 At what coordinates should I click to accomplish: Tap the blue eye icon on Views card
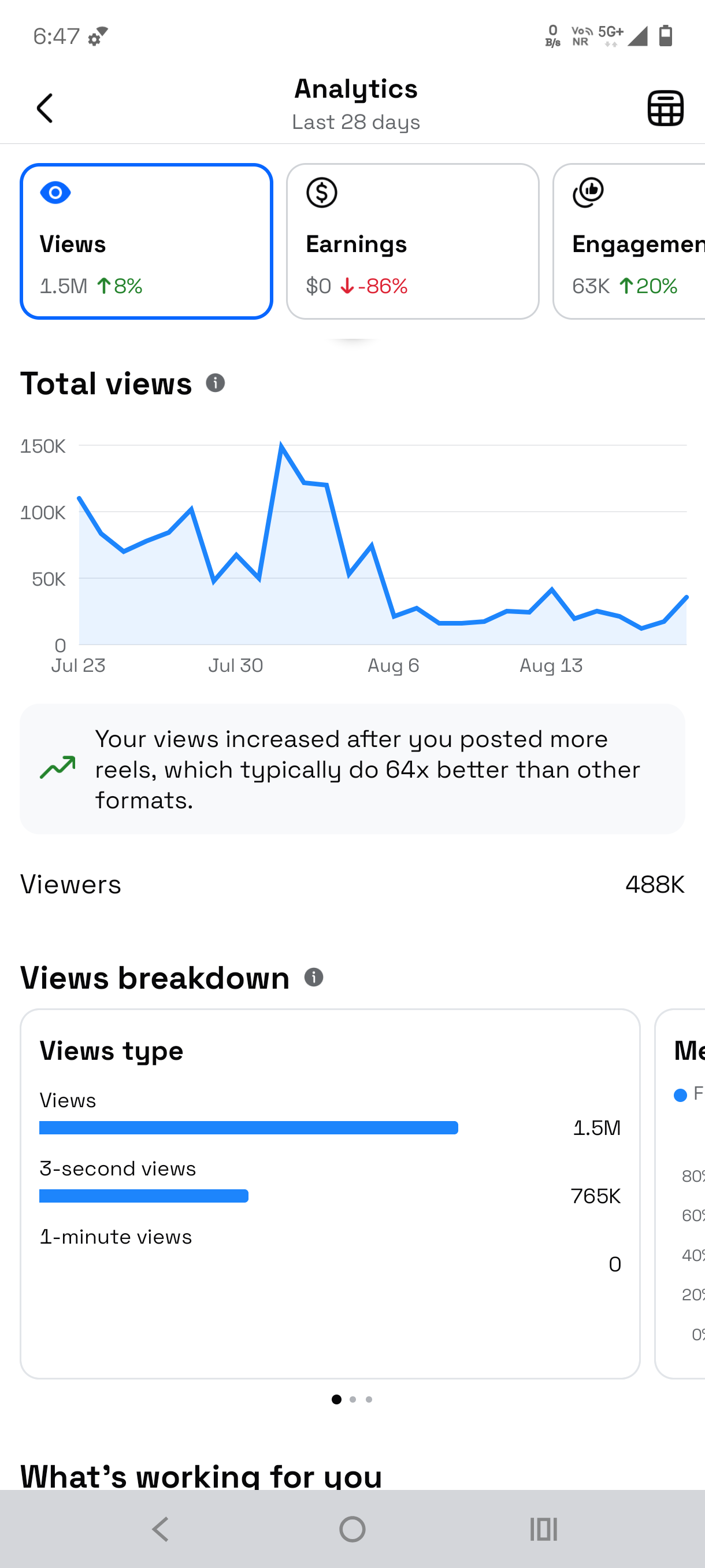(55, 193)
